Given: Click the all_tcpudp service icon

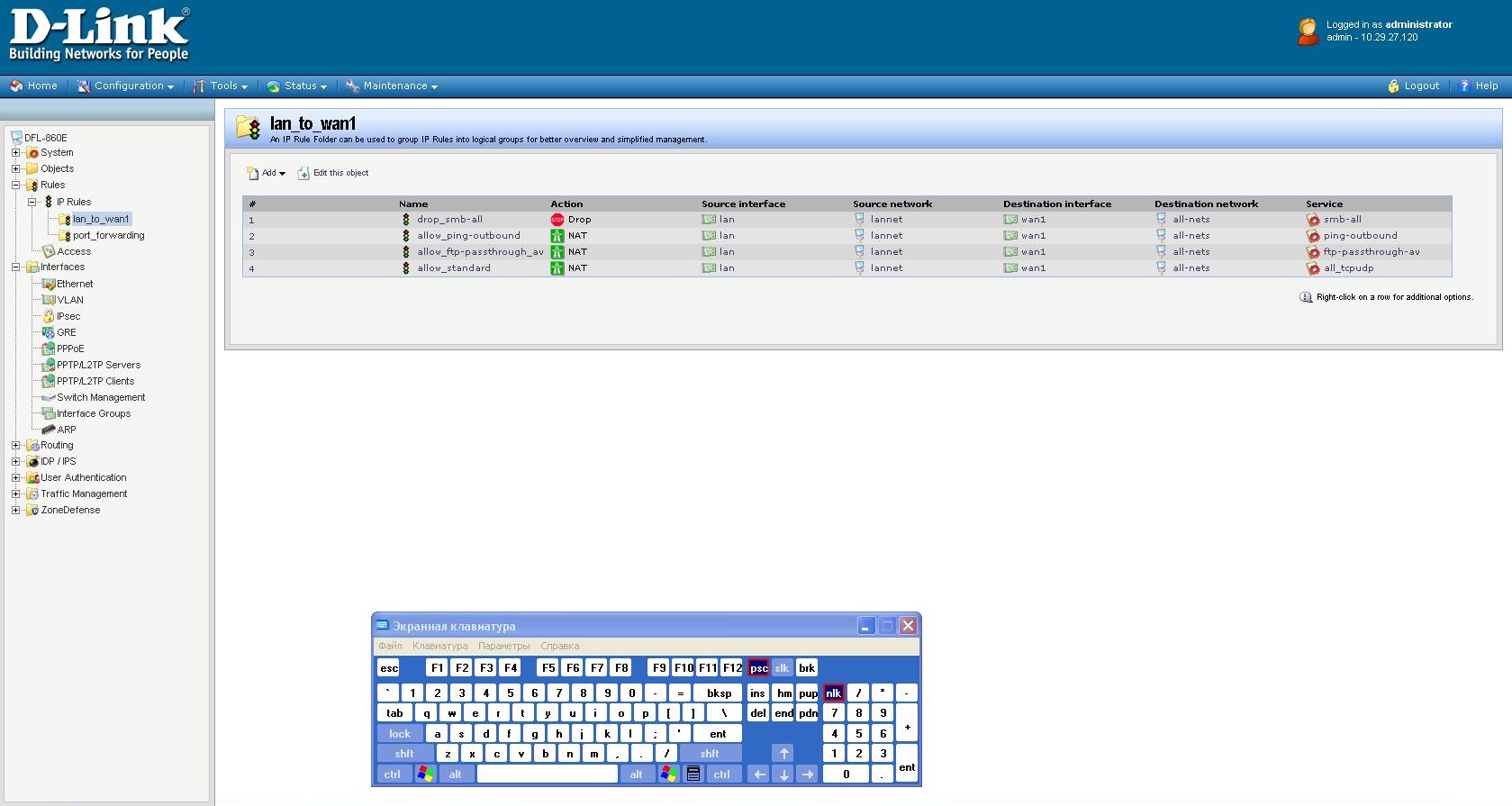Looking at the screenshot, I should 1313,268.
